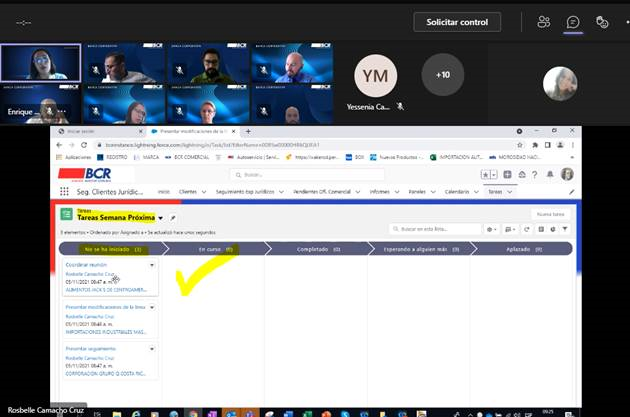Switch to the Iniciar sesión browser tab

100,131
